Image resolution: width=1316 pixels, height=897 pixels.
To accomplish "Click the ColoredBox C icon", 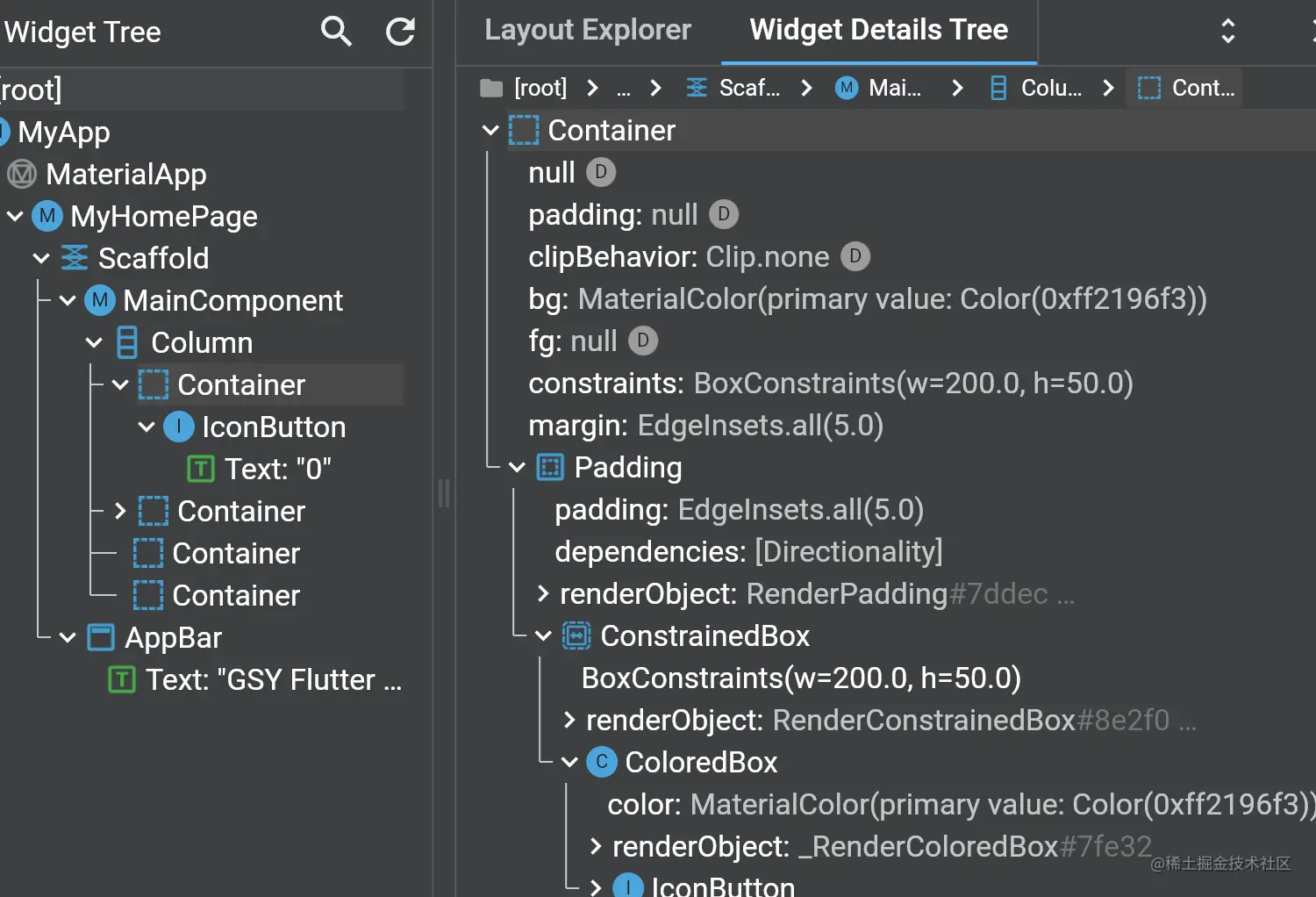I will (x=602, y=762).
